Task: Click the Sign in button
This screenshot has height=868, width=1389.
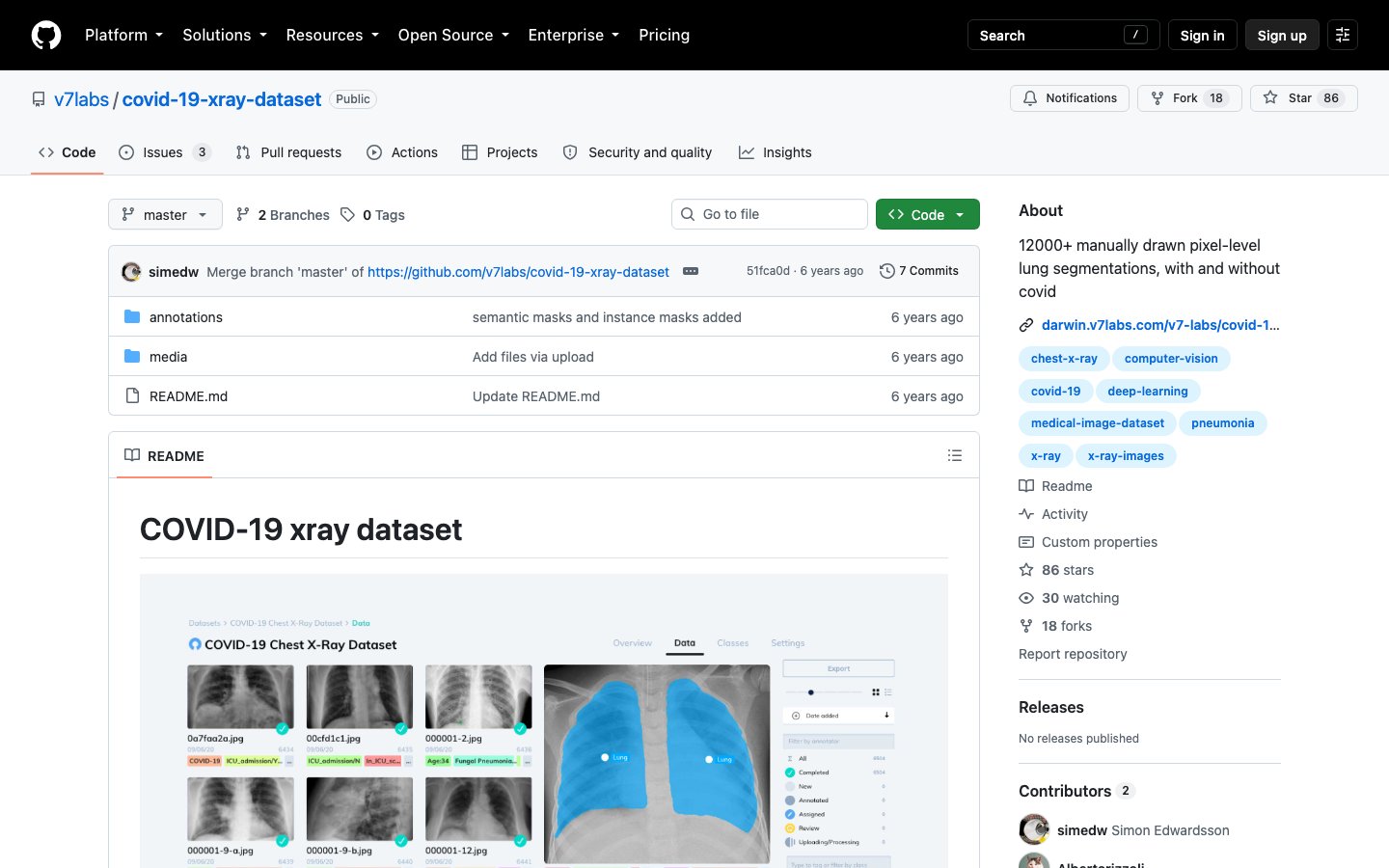Action: 1202,35
